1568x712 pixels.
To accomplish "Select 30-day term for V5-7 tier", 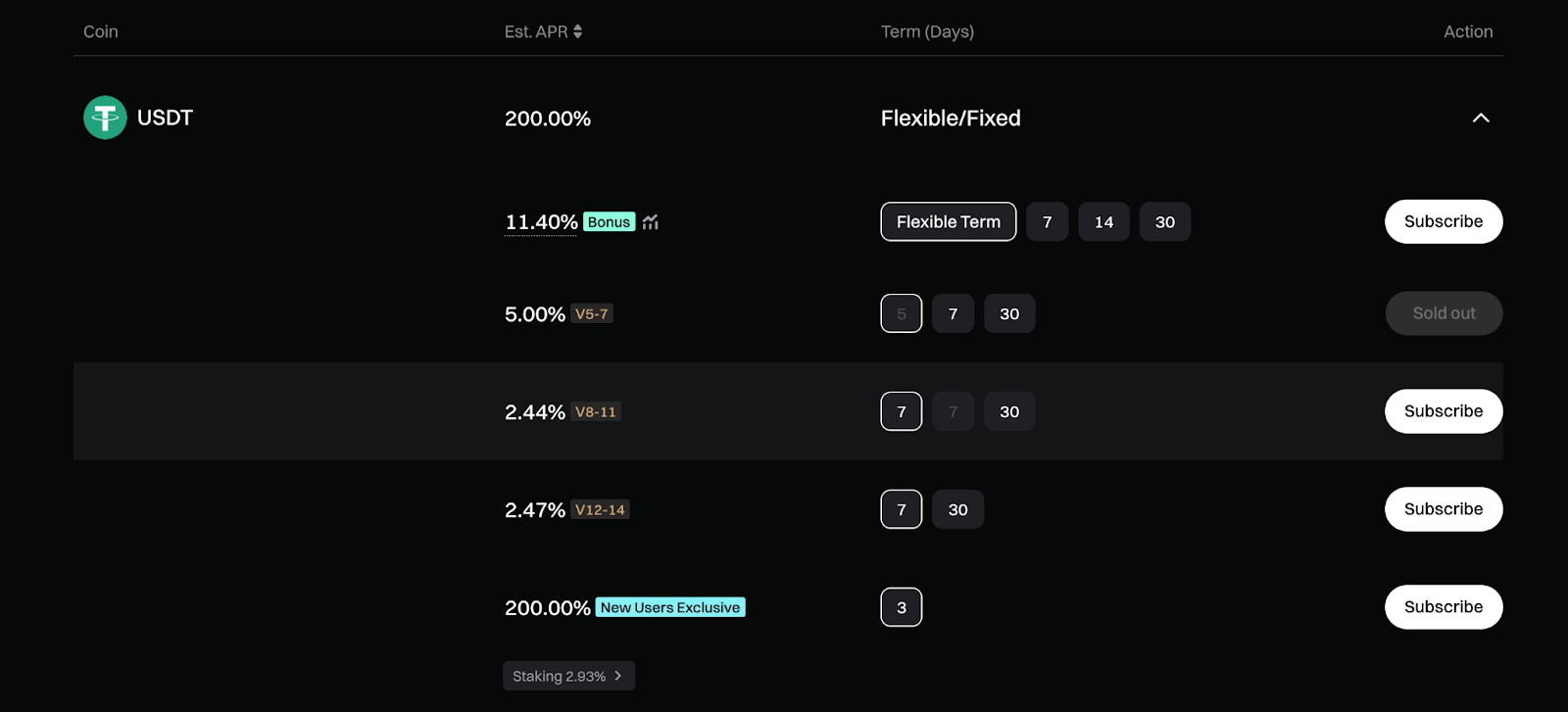I will 1008,313.
